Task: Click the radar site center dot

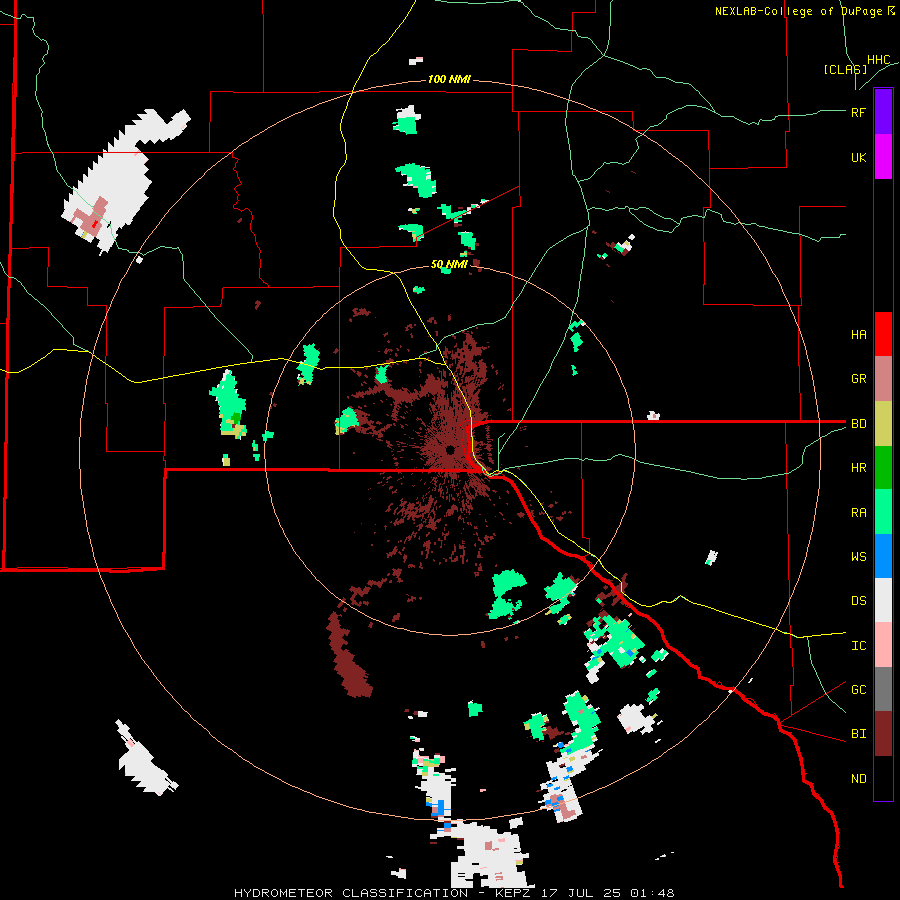Action: click(451, 450)
